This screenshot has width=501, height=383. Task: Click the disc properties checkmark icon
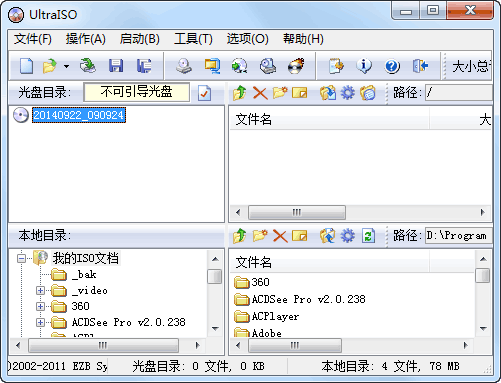pos(204,93)
